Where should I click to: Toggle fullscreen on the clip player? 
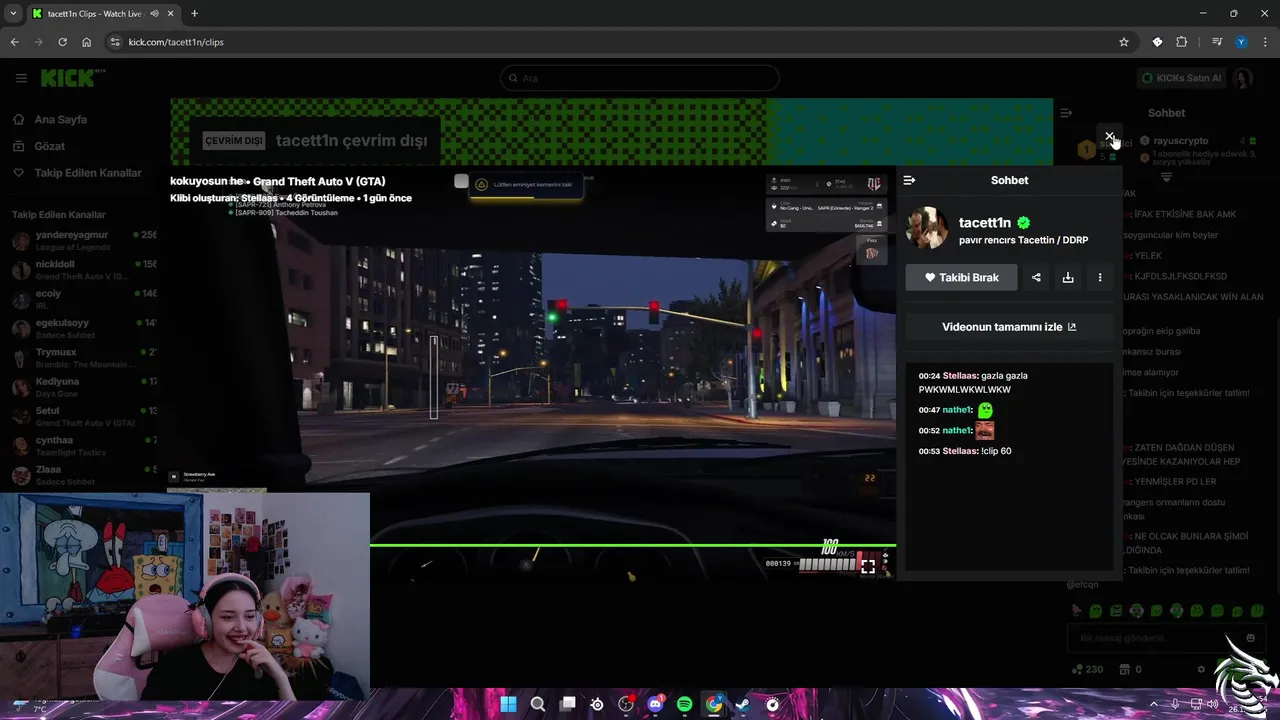coord(868,566)
